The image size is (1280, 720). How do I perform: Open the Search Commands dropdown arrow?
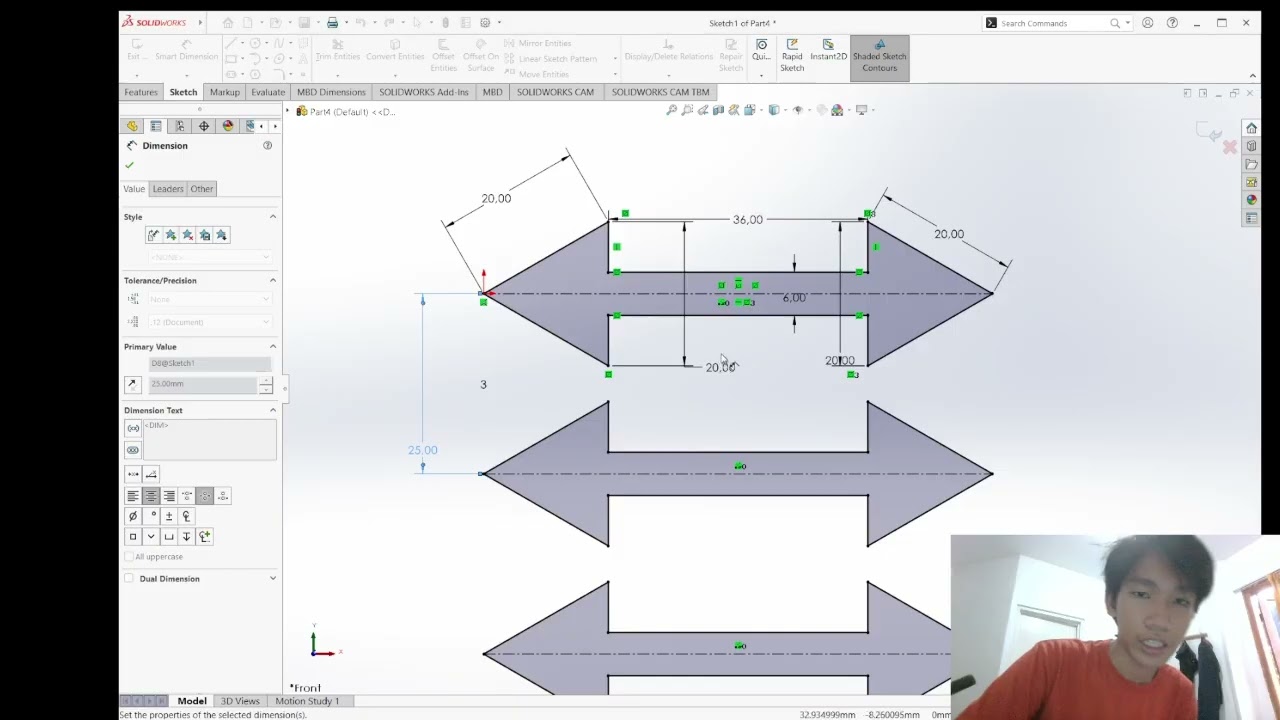(1127, 23)
